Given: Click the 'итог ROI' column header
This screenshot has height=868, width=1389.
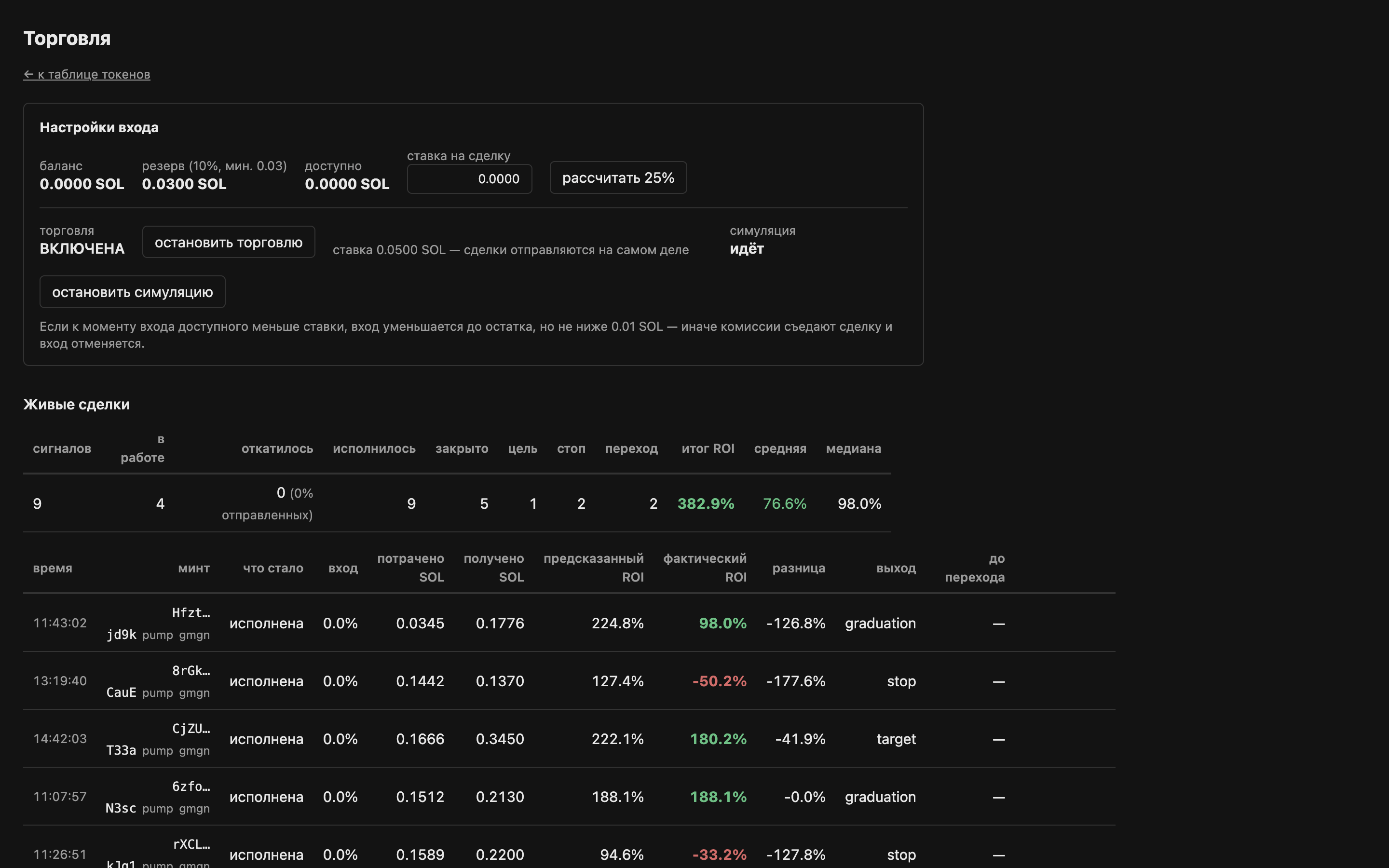Looking at the screenshot, I should tap(708, 448).
